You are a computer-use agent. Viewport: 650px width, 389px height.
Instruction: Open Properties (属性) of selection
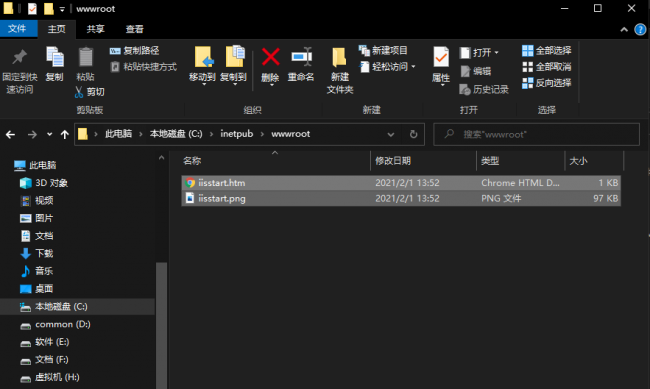(441, 66)
